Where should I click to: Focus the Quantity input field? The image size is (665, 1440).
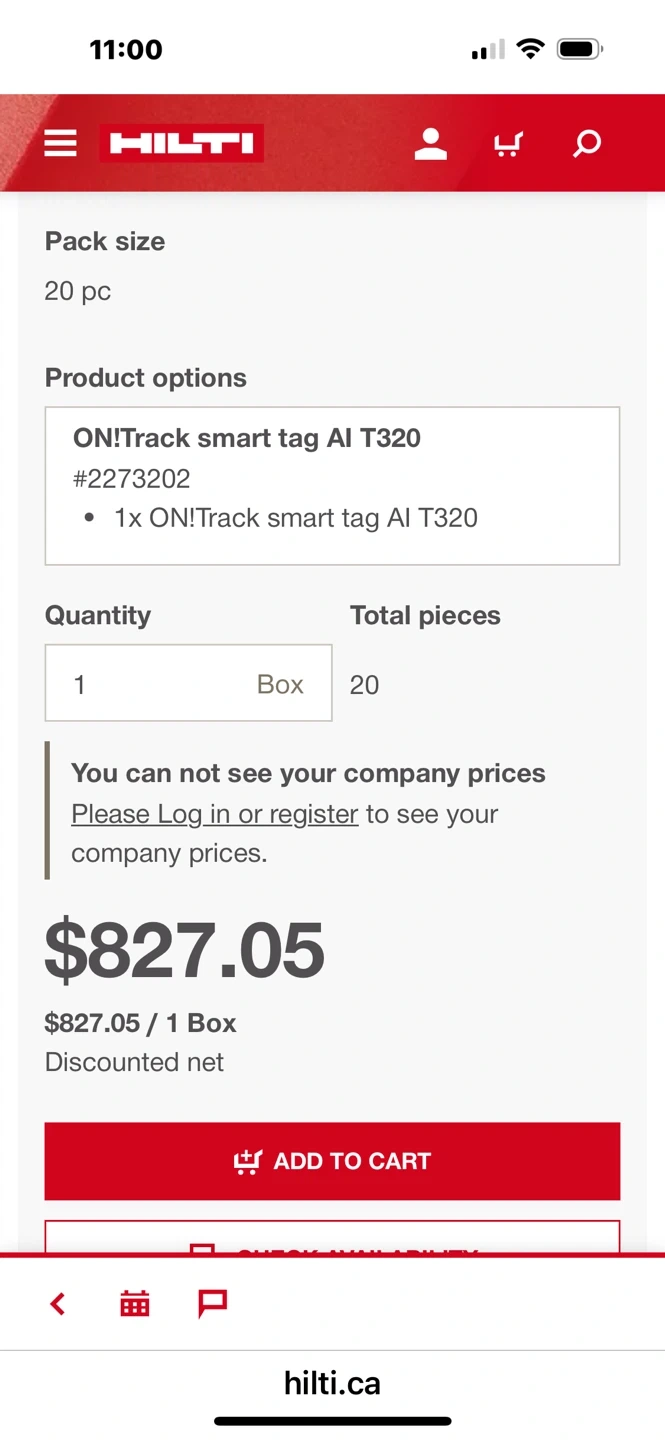188,683
